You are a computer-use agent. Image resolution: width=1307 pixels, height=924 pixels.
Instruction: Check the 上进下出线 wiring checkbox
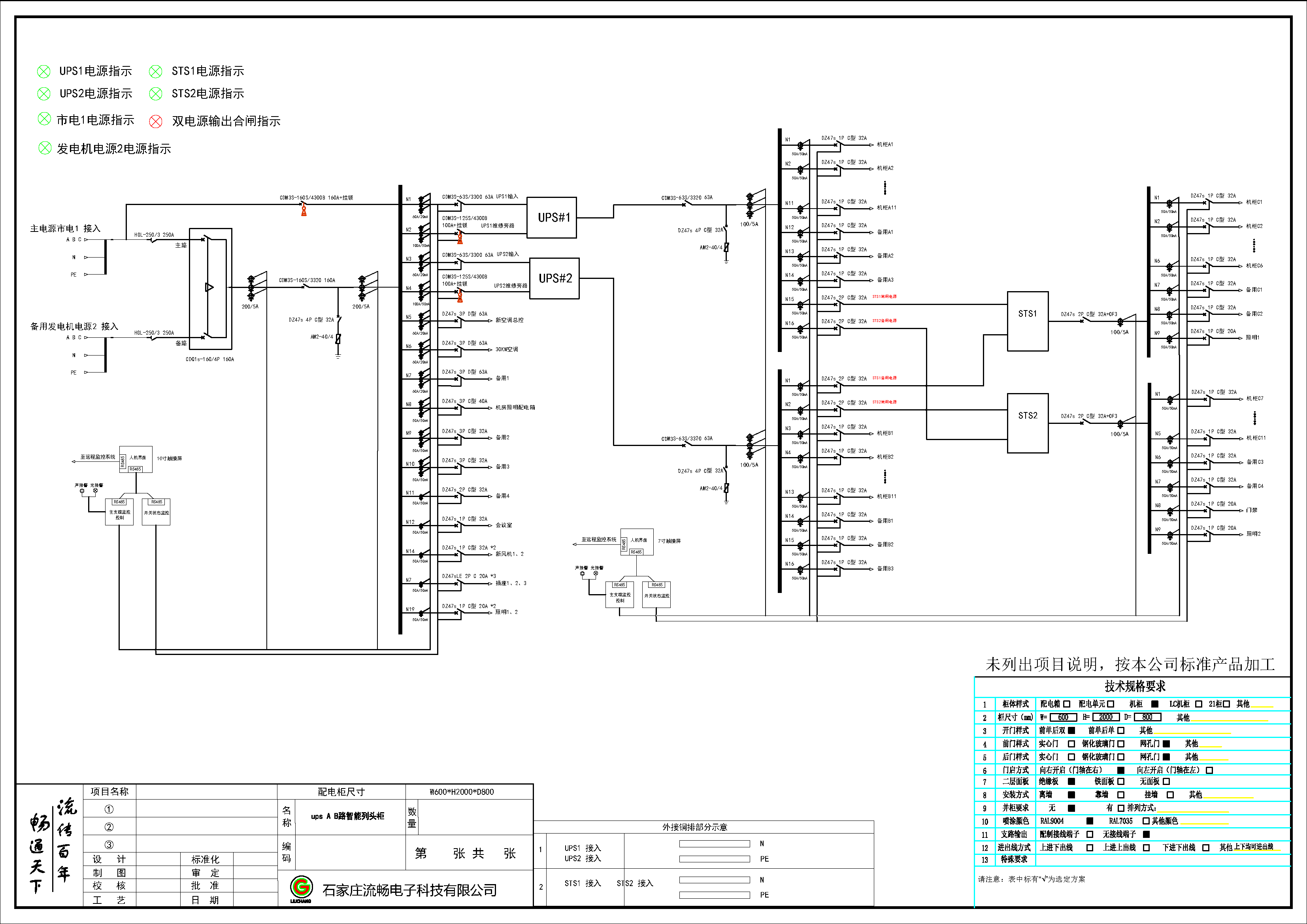tap(1090, 848)
